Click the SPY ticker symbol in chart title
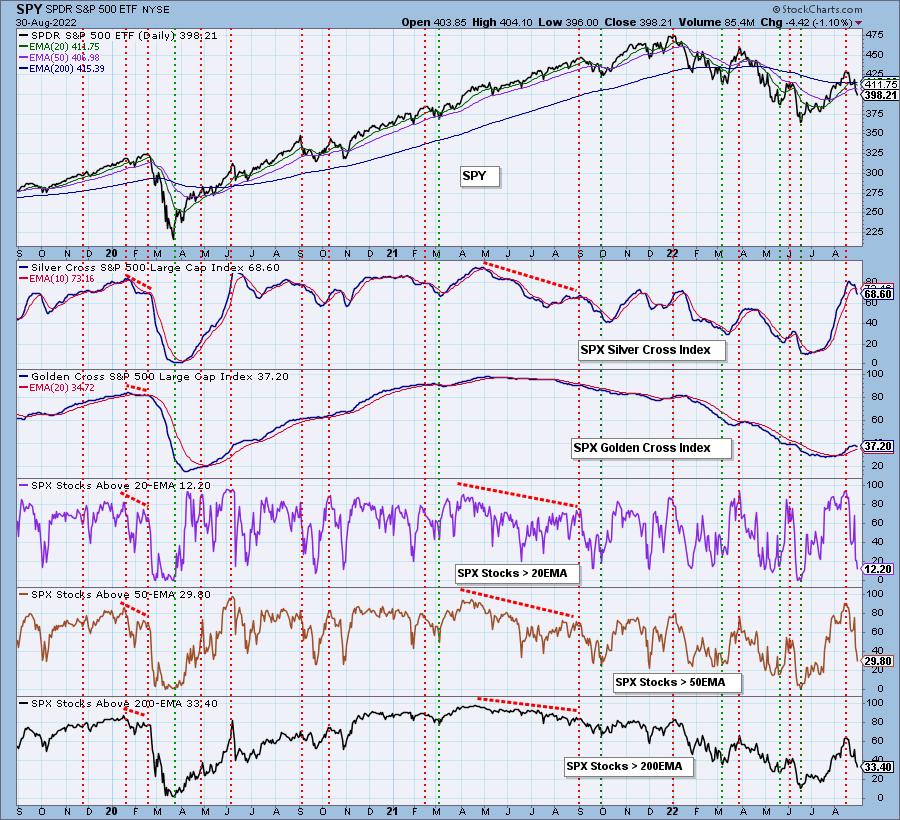The height and width of the screenshot is (820, 900). 28,10
